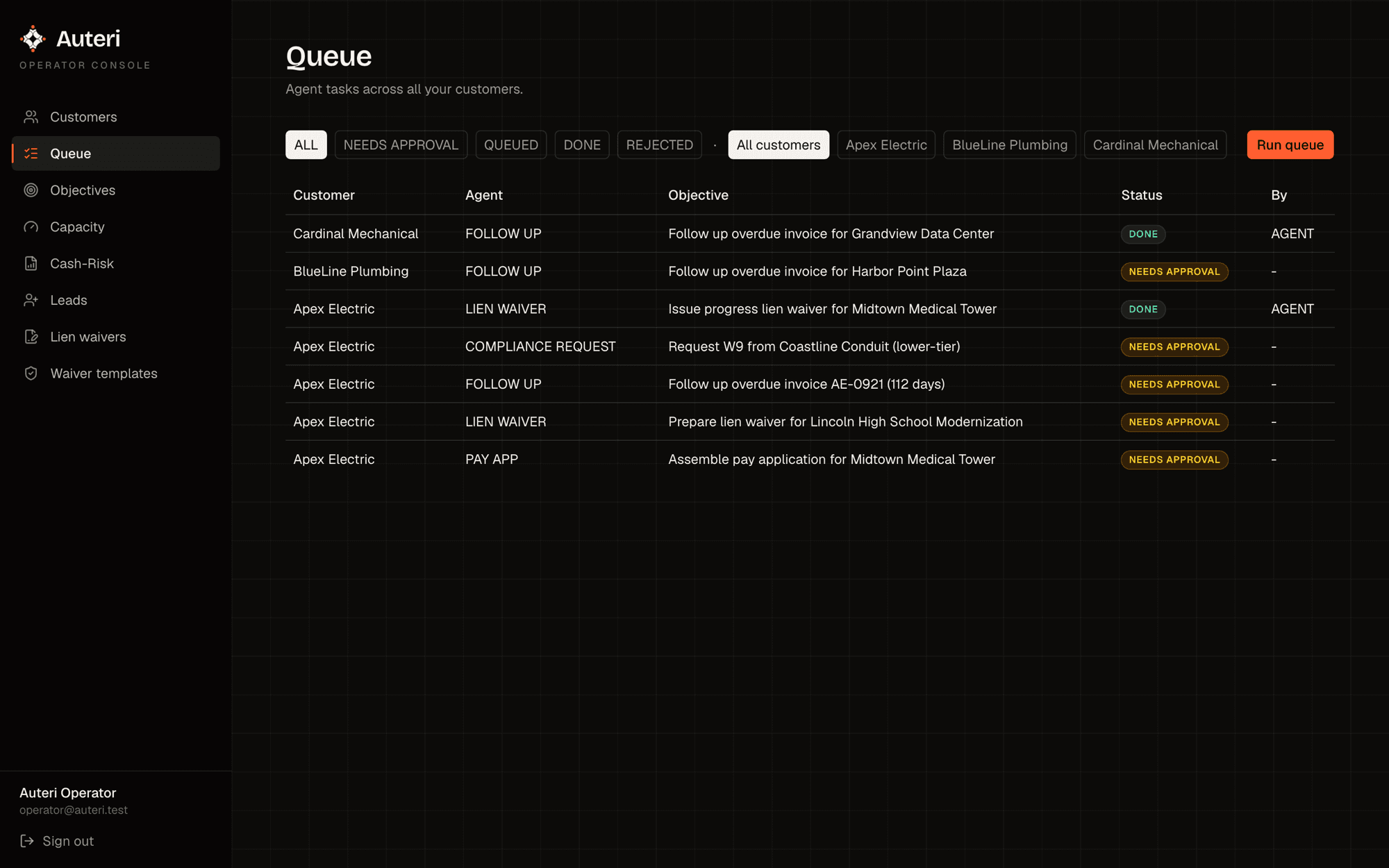Open the Assemble pay application task
This screenshot has width=1389, height=868.
click(x=810, y=459)
